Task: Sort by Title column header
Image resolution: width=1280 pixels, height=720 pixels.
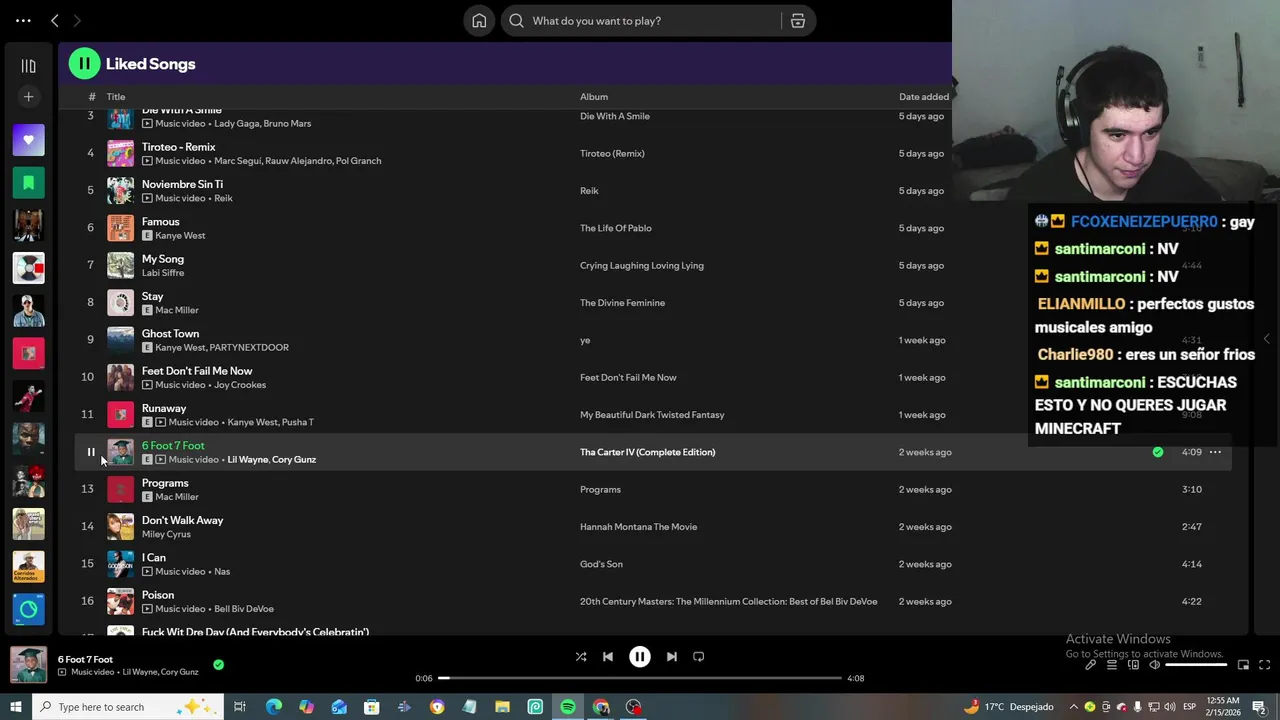Action: (116, 97)
